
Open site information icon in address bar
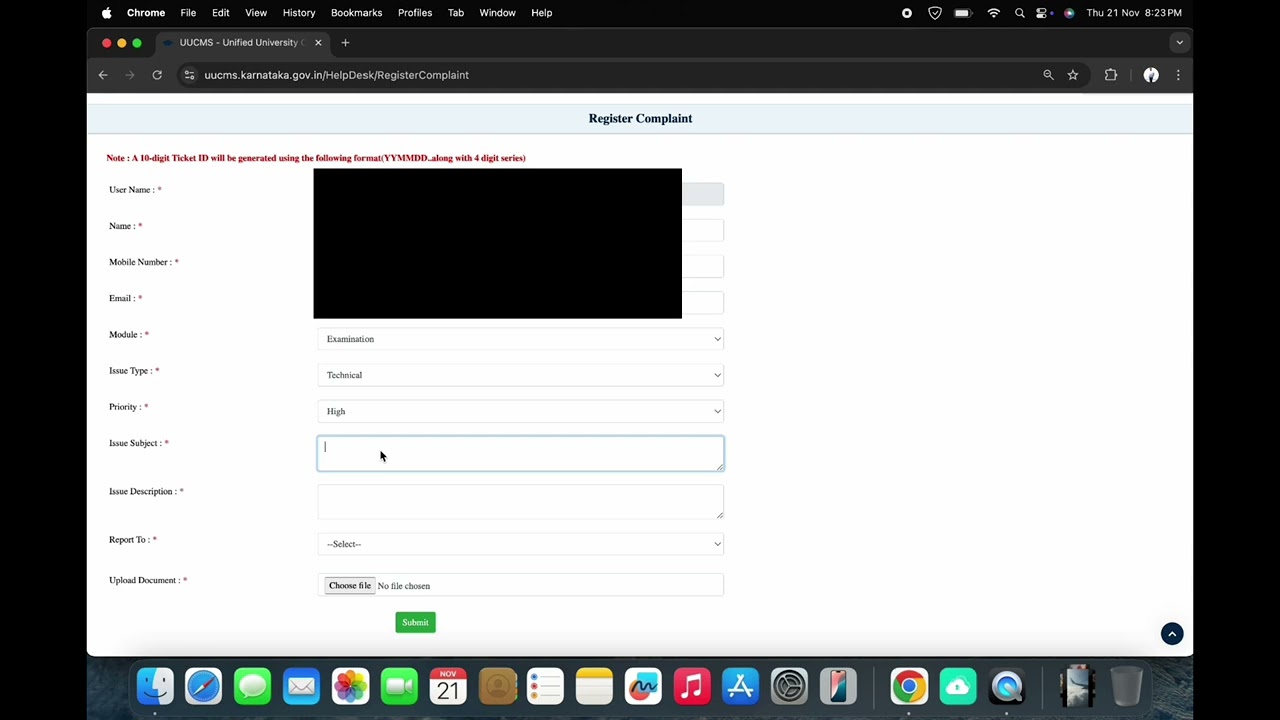point(189,75)
